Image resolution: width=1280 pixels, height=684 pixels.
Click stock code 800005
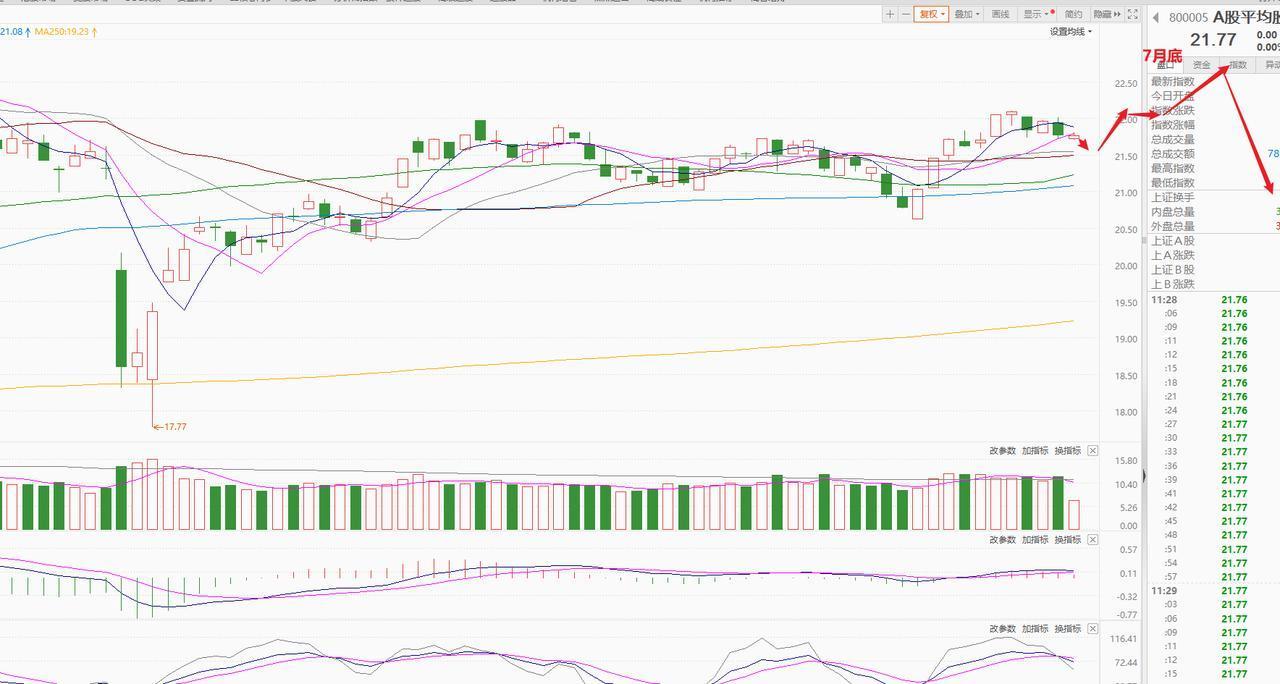tap(1188, 18)
